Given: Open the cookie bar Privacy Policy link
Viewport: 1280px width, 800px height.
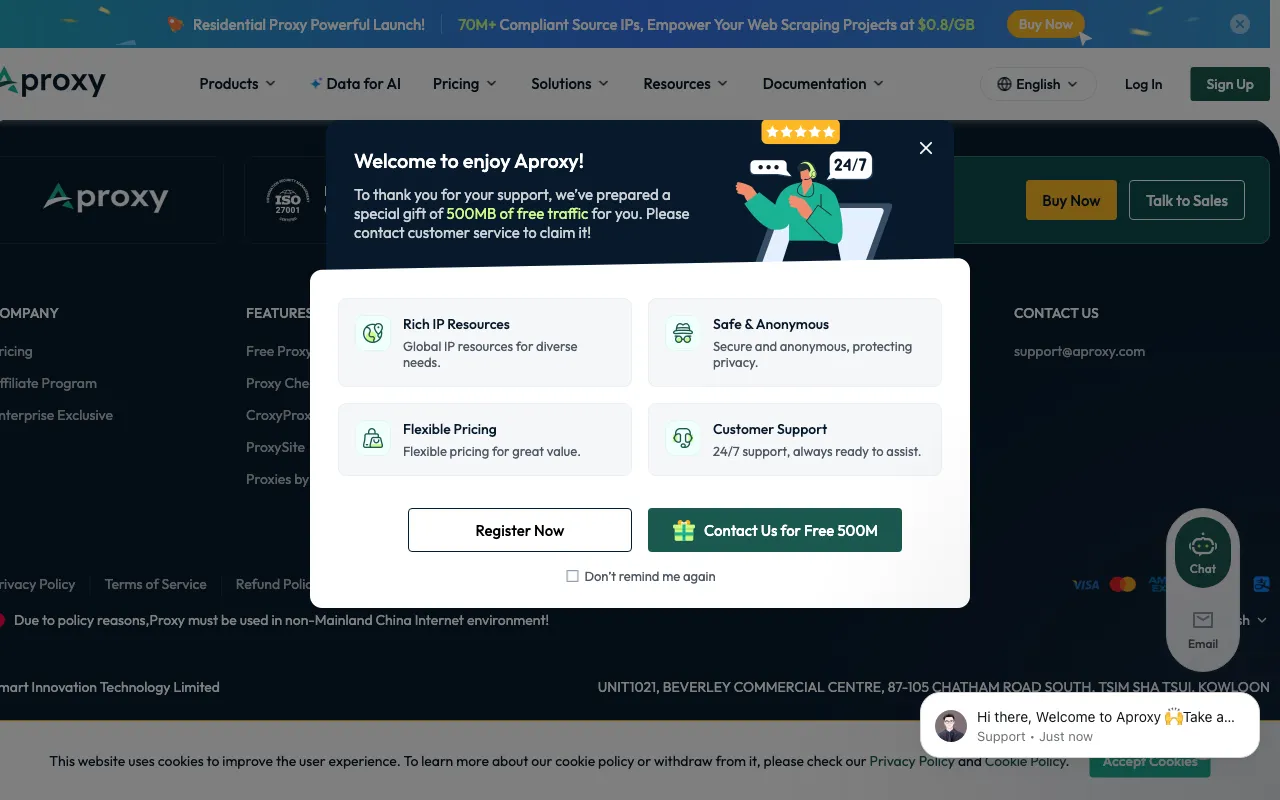Looking at the screenshot, I should pos(912,761).
